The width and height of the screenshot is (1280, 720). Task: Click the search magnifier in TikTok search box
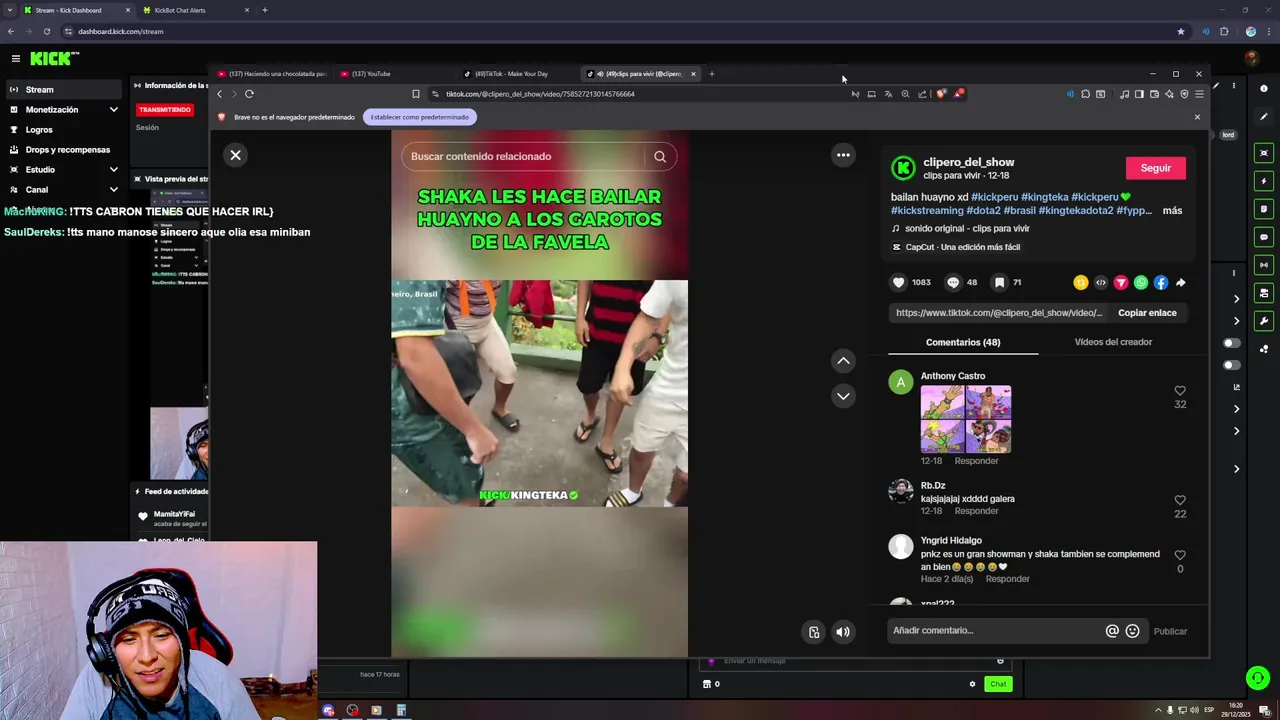click(x=660, y=156)
